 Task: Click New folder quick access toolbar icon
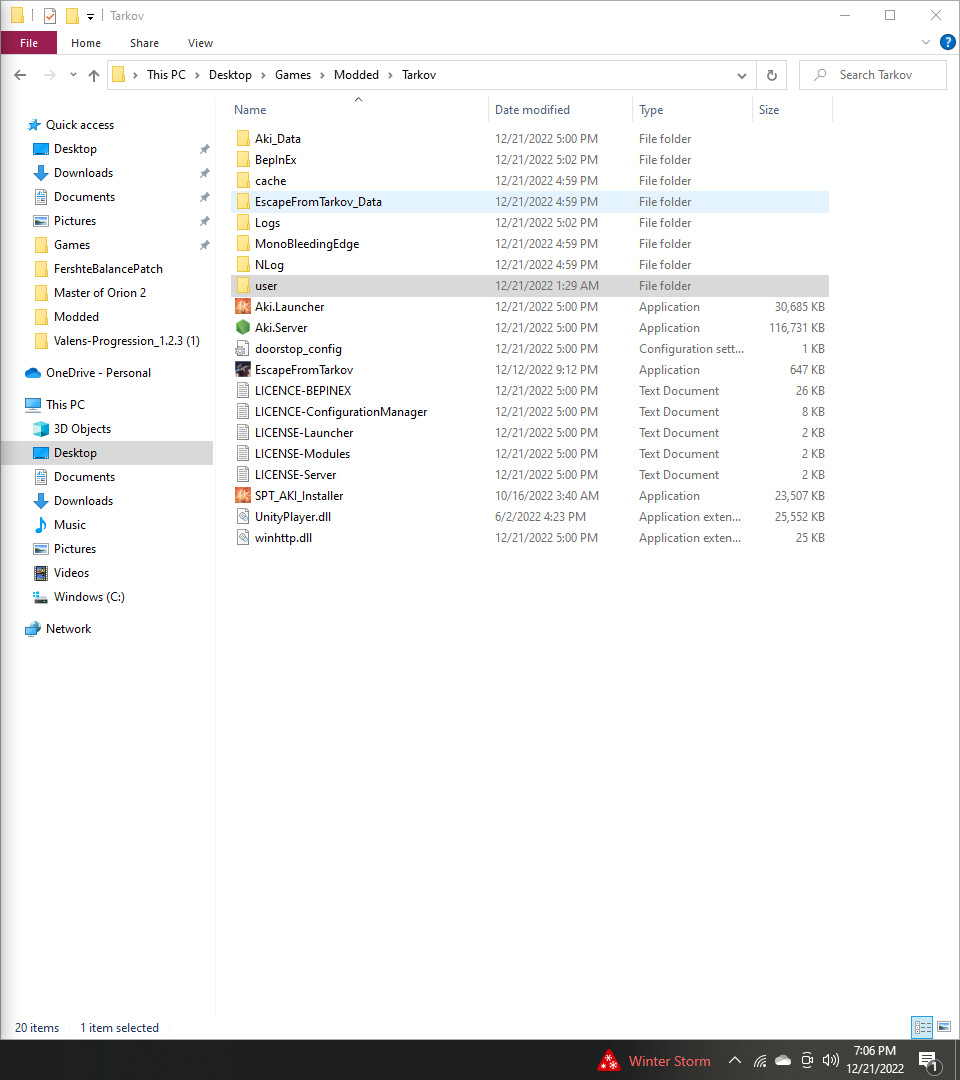click(x=72, y=15)
